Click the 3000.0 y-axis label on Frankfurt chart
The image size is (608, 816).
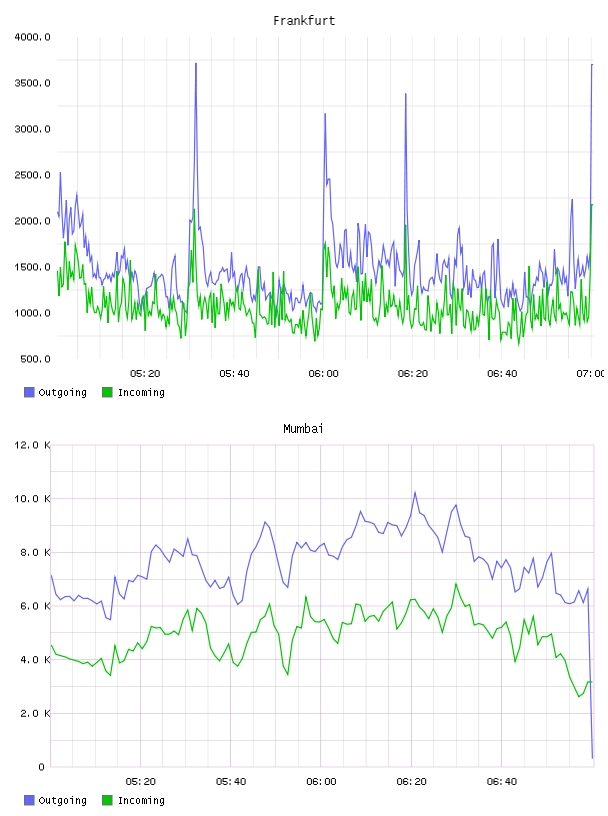(x=32, y=129)
